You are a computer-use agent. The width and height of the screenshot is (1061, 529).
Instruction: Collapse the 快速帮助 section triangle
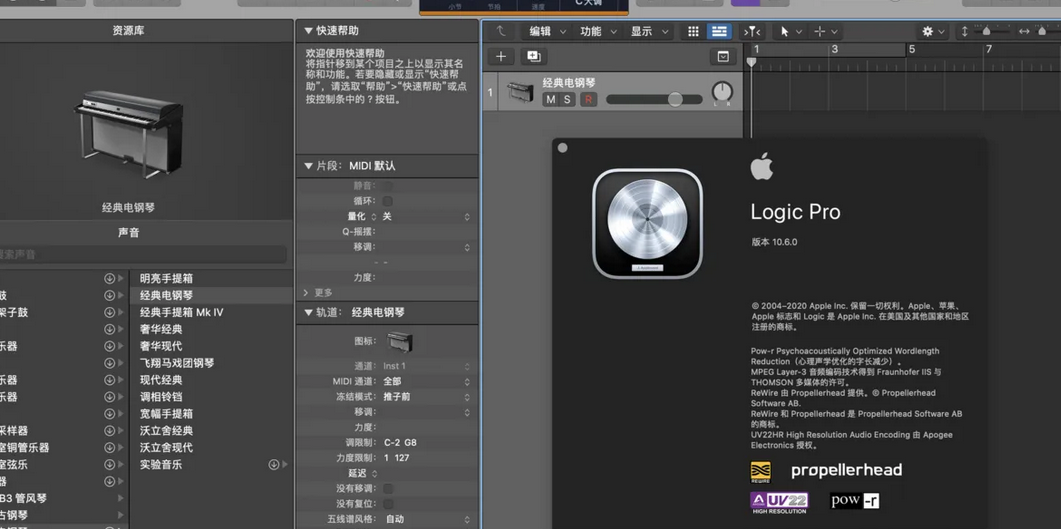coord(308,31)
